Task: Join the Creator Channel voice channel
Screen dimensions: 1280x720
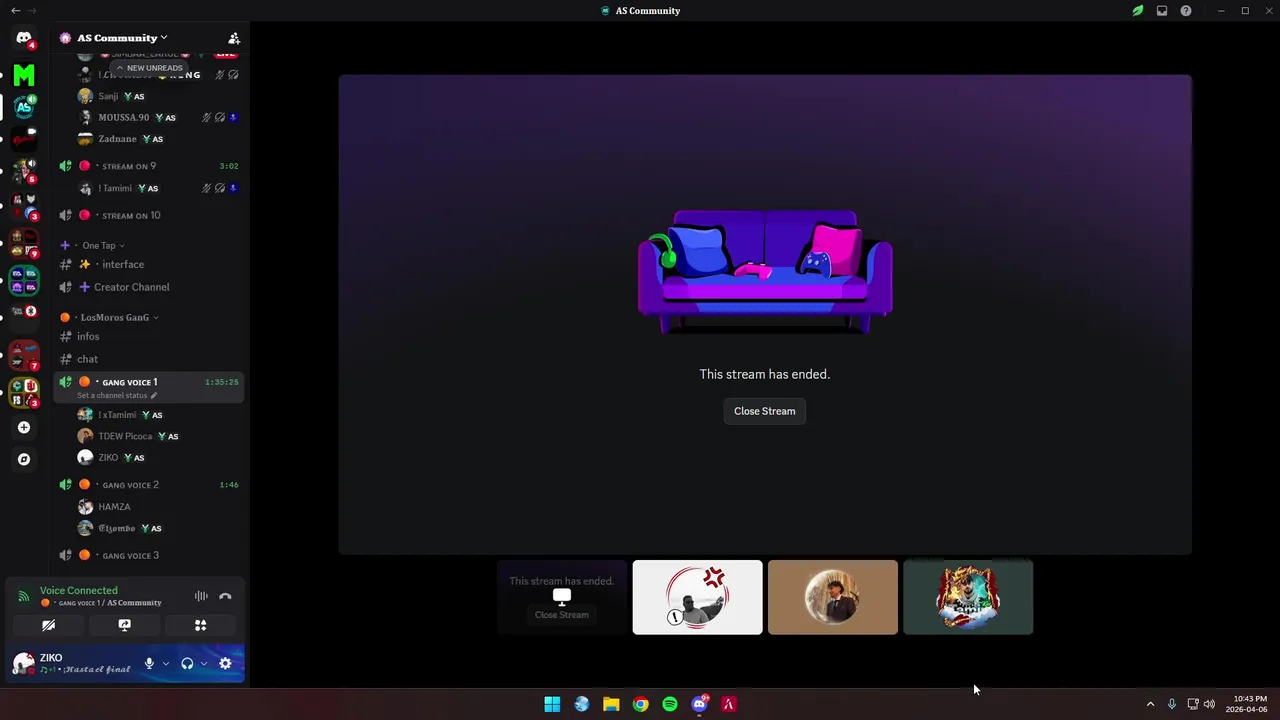Action: click(150, 287)
